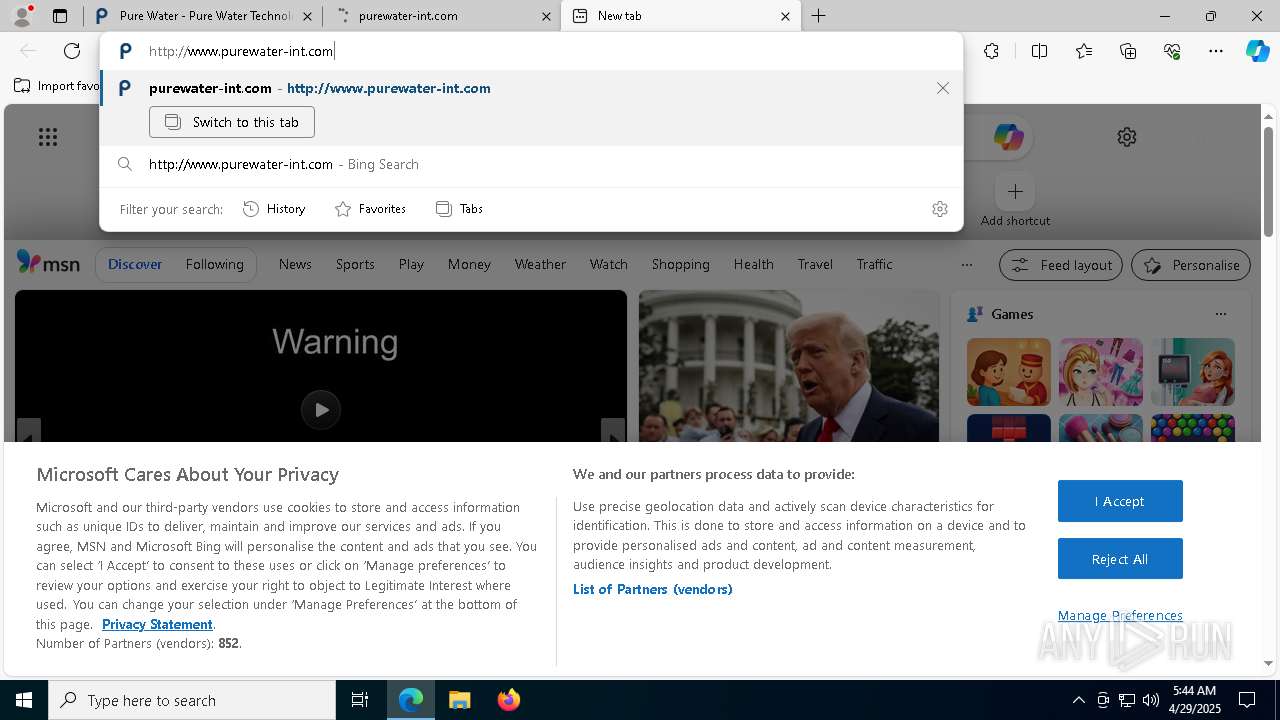Click Reject All on privacy banner
The width and height of the screenshot is (1280, 720).
coord(1120,559)
